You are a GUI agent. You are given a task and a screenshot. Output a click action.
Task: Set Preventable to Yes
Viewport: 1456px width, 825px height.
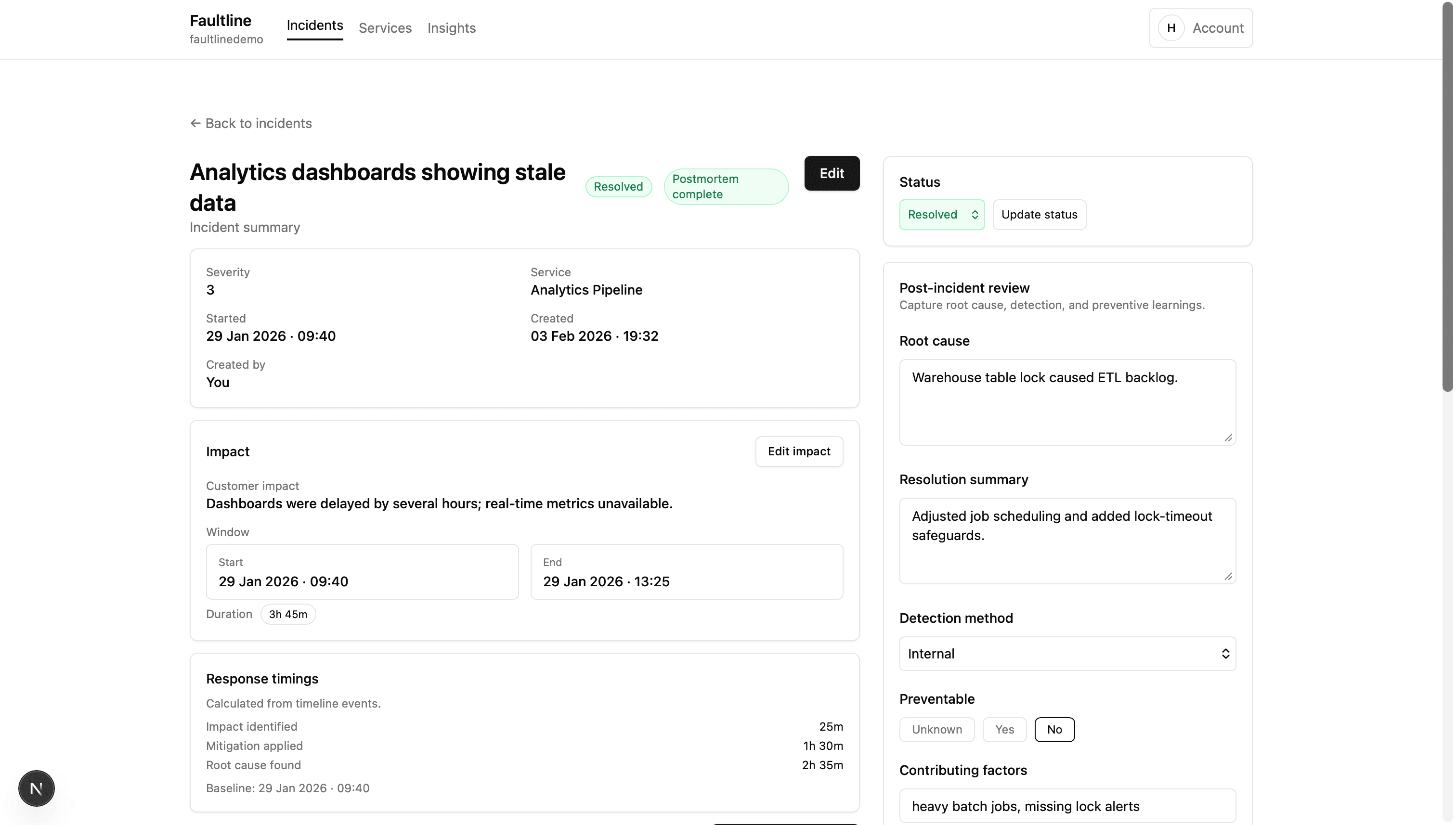(x=1004, y=729)
